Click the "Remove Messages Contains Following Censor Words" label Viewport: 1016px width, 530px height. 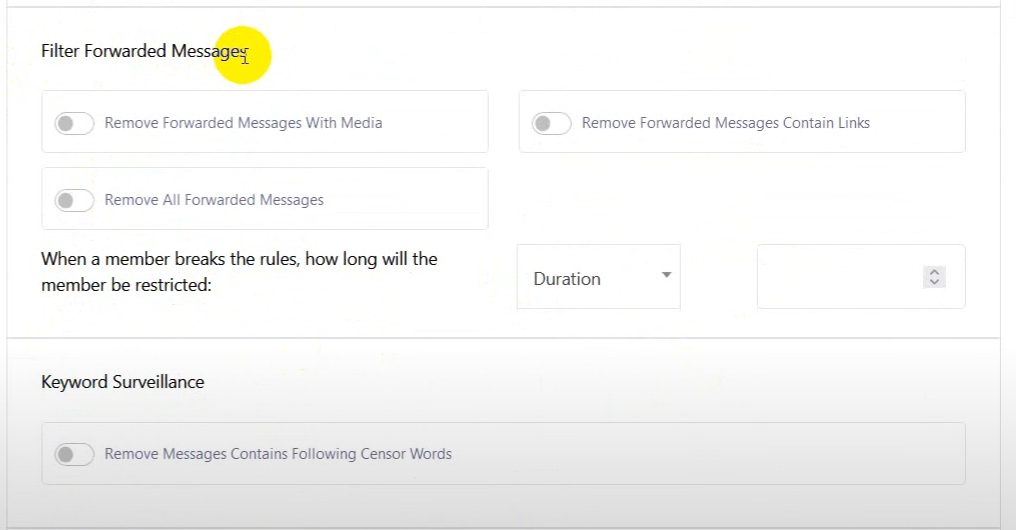(278, 454)
